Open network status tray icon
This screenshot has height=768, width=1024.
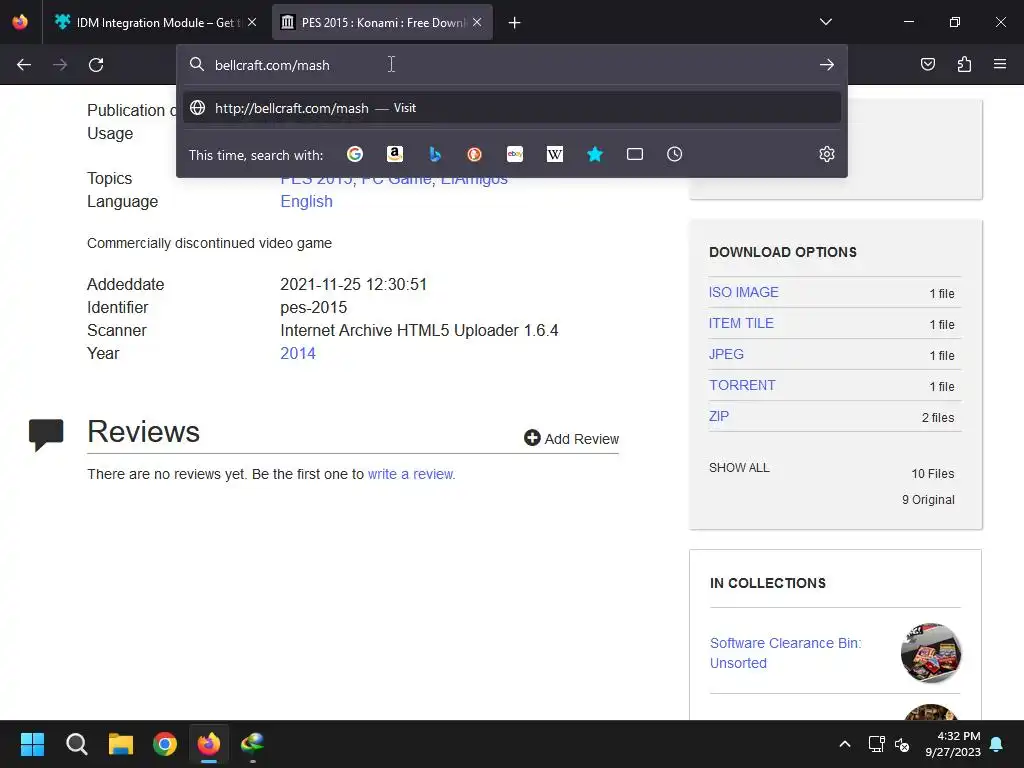[876, 744]
